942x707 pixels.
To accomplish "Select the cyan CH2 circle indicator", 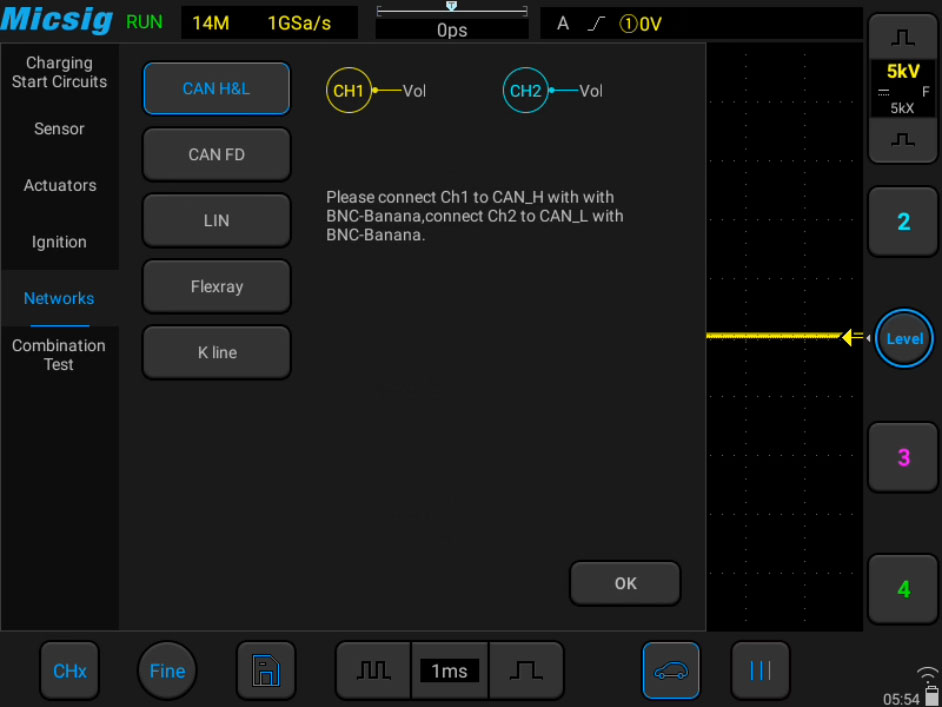I will tap(525, 91).
